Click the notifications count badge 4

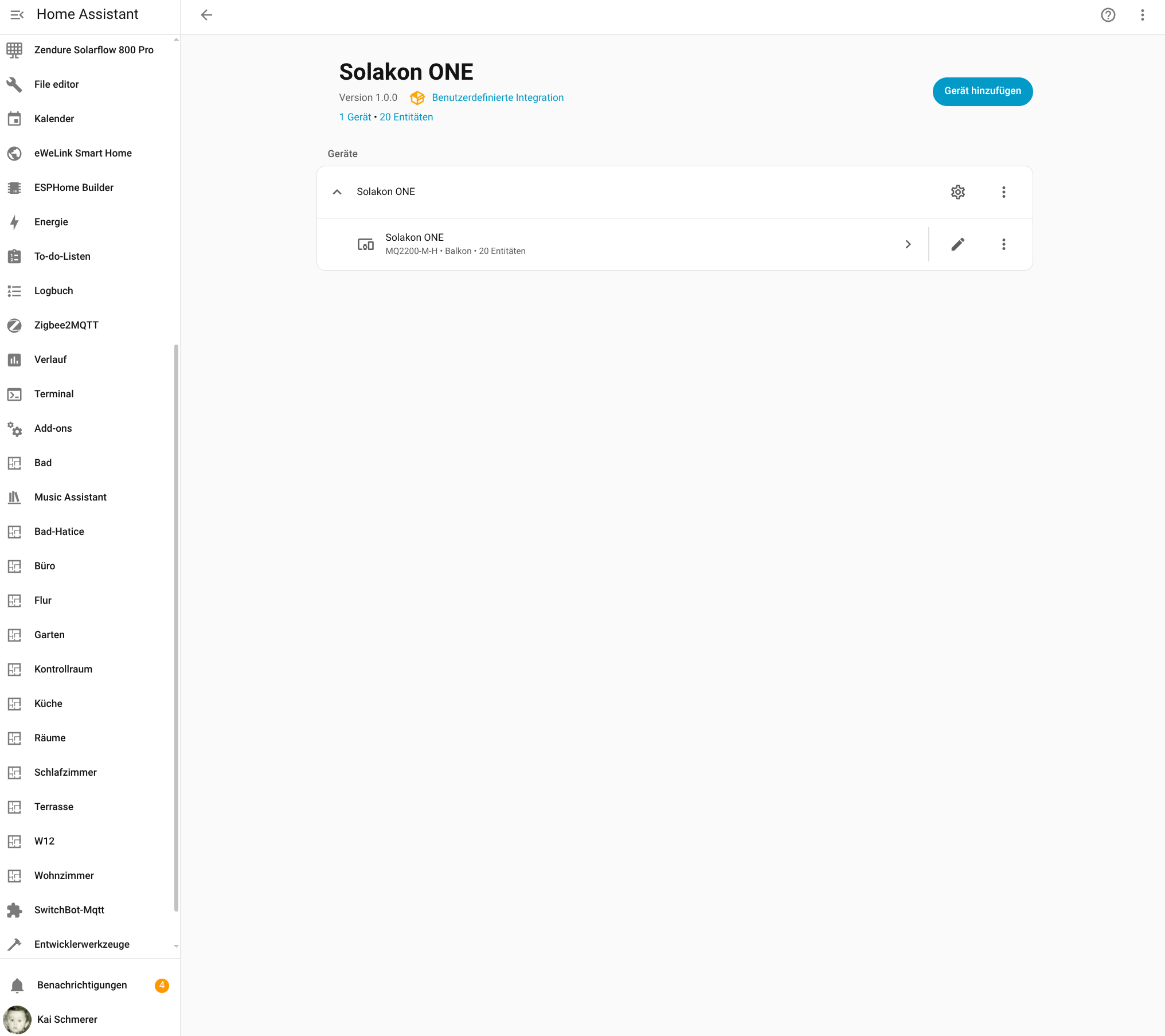click(162, 985)
